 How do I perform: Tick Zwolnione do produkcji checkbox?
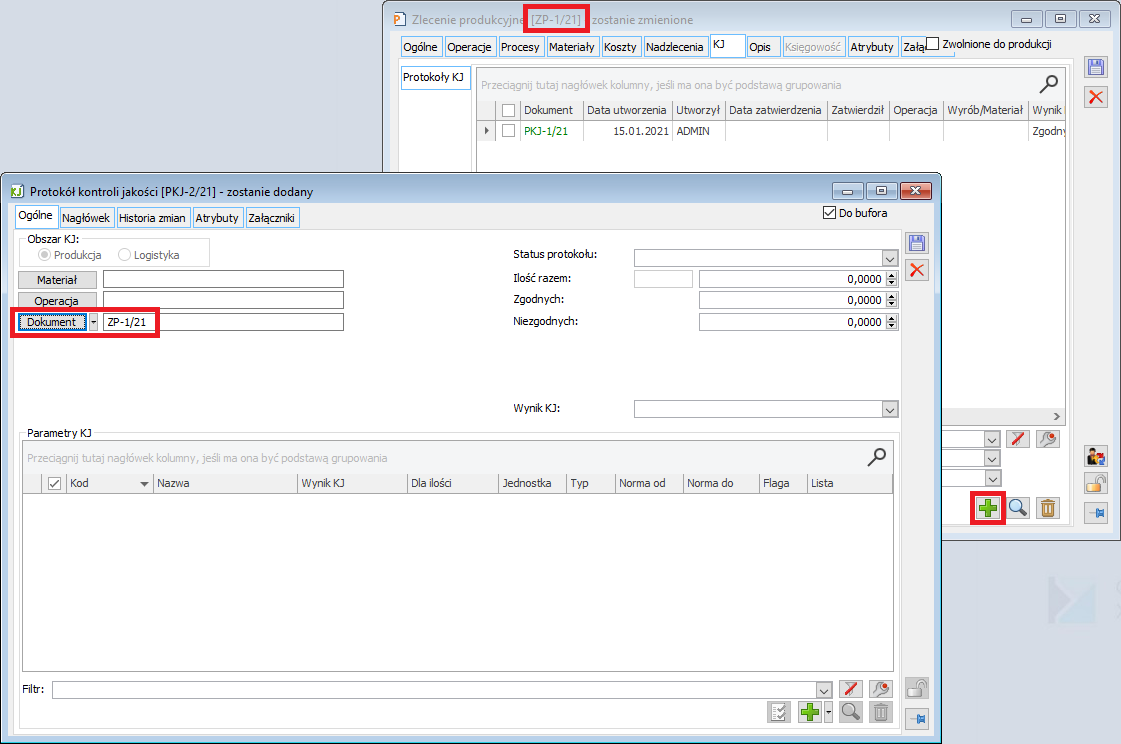pos(932,44)
